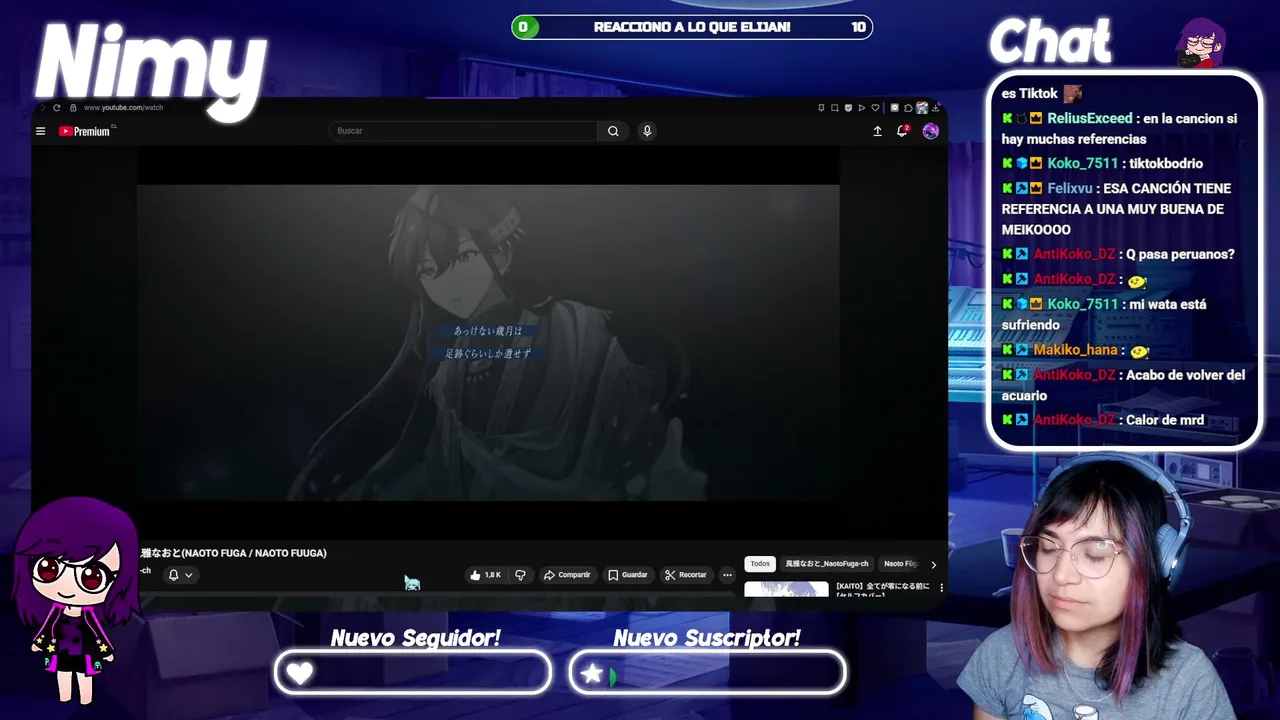Open YouTube account avatar menu
The image size is (1280, 720).
click(931, 131)
